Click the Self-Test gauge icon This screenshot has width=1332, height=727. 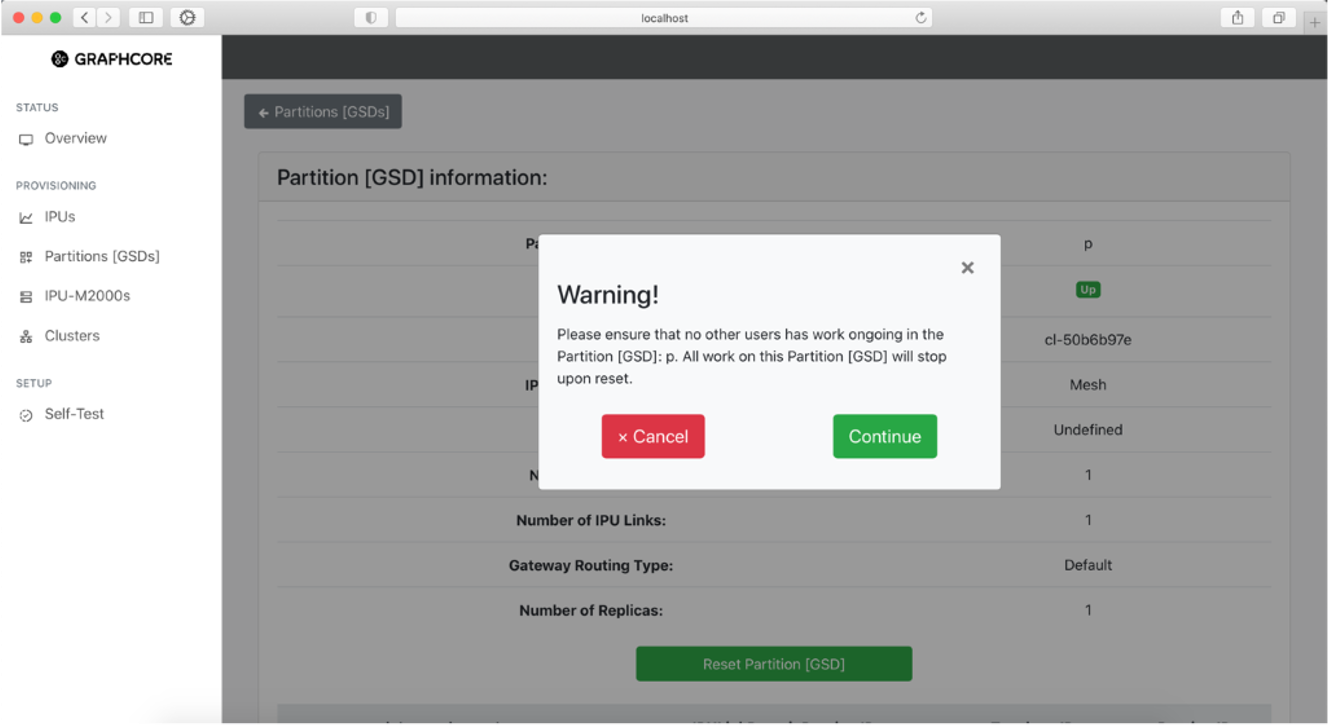coord(26,415)
